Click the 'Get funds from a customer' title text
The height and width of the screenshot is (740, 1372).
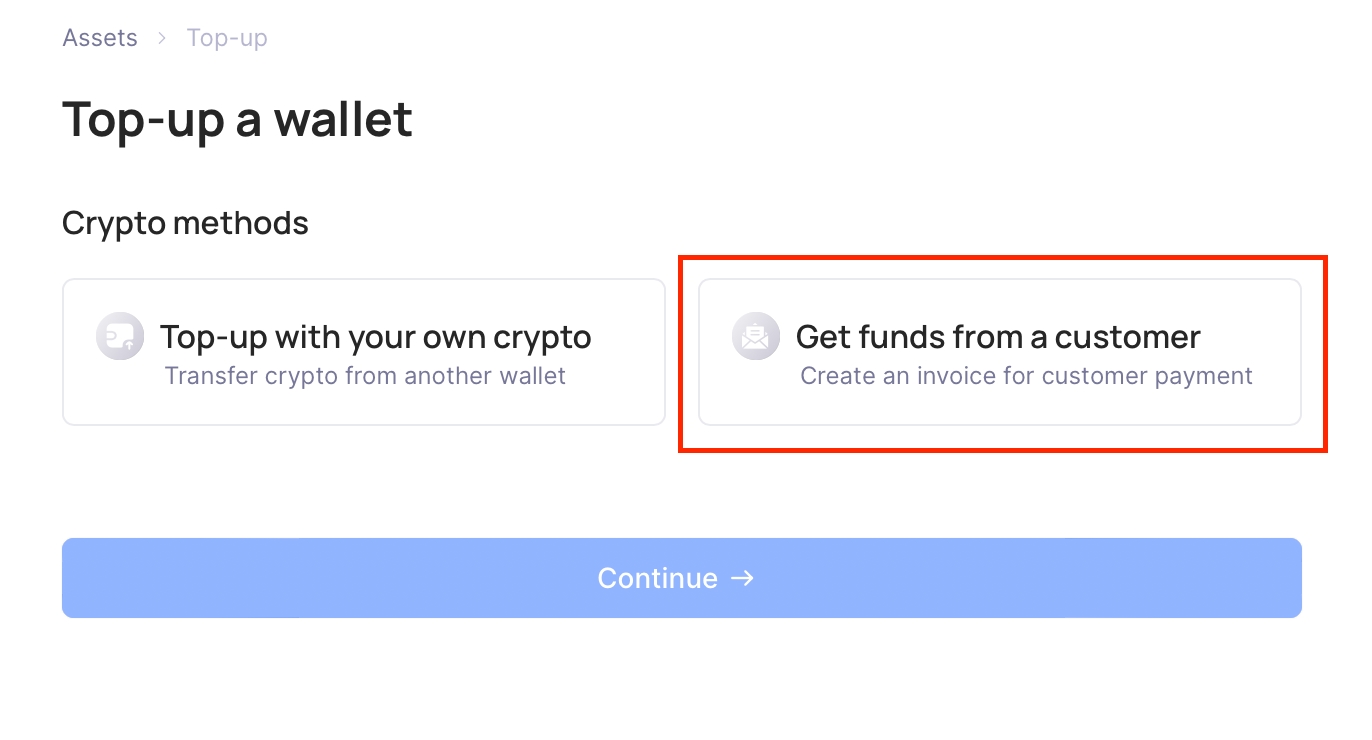click(998, 337)
